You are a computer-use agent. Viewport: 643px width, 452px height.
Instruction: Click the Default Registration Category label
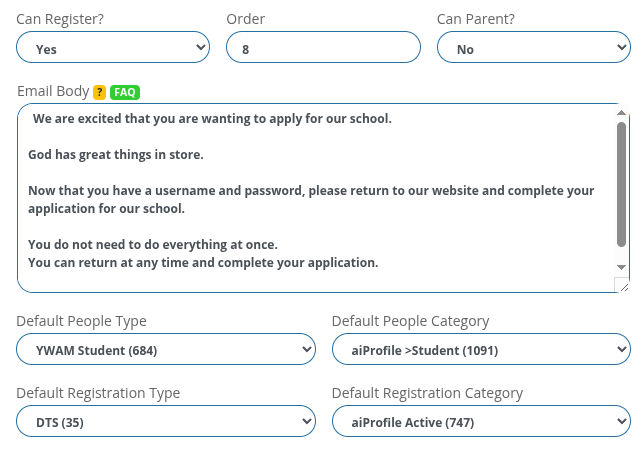click(x=427, y=393)
